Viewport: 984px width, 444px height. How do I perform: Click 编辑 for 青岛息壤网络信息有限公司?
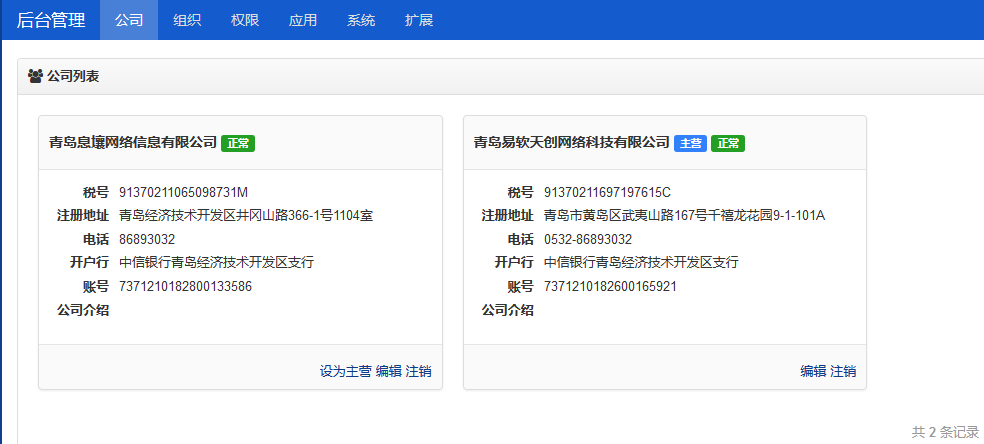(x=388, y=371)
